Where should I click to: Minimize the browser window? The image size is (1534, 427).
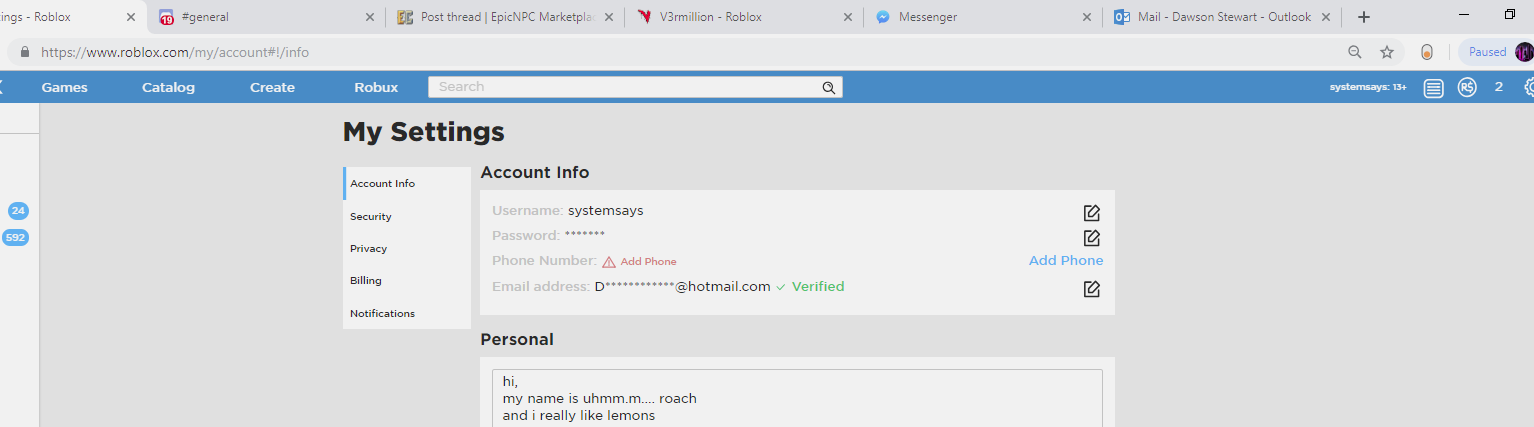(1464, 15)
